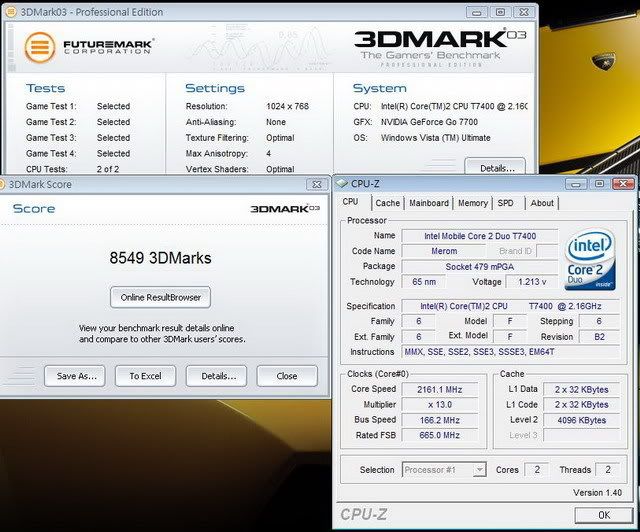The width and height of the screenshot is (640, 532).
Task: Click the CPU-Z title bar icon
Action: pos(341,184)
